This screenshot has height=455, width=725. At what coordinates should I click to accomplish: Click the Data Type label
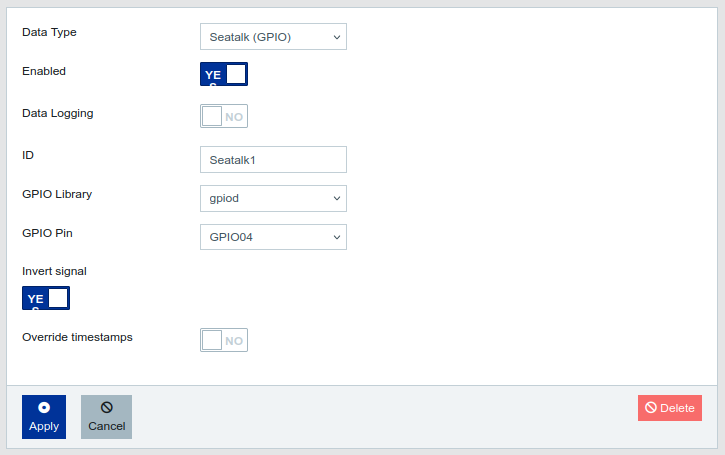click(x=49, y=32)
